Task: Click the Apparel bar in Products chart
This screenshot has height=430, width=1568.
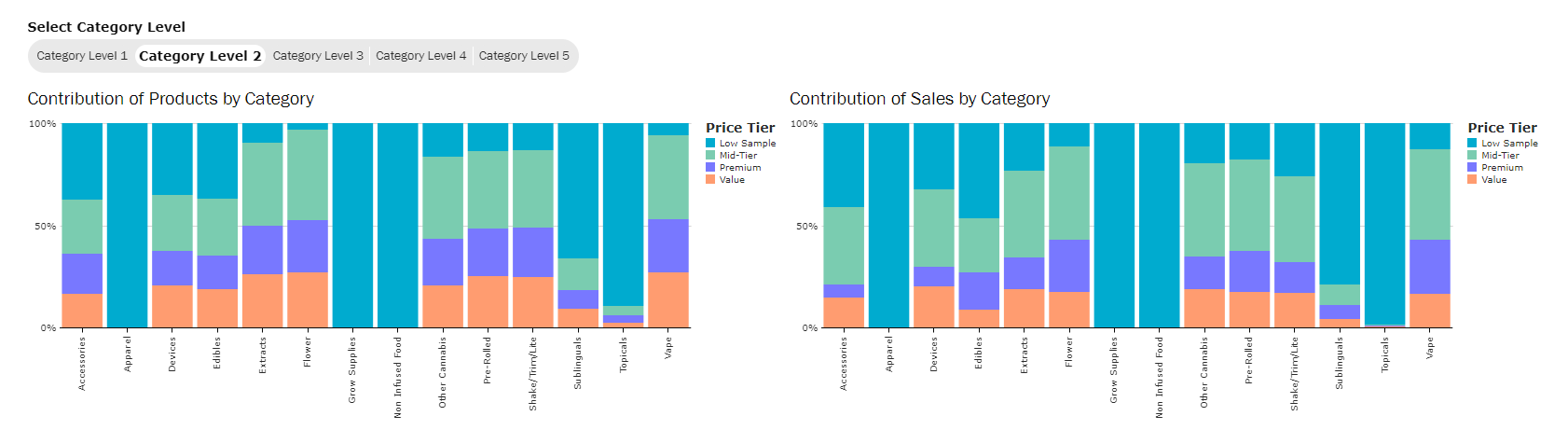Action: point(128,225)
